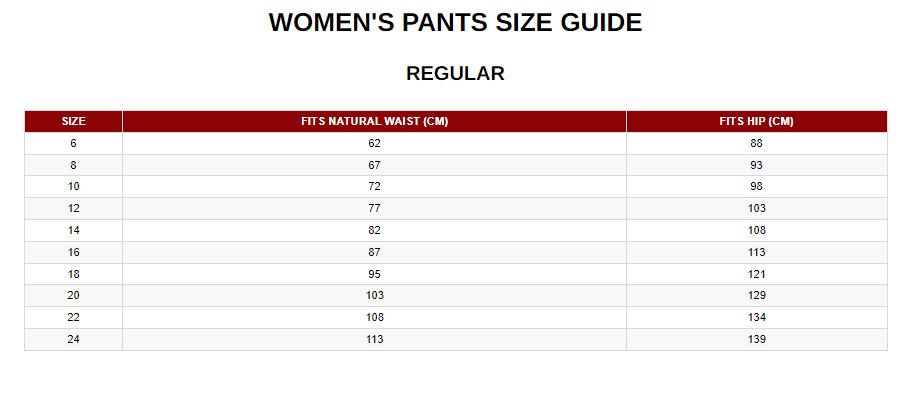This screenshot has width=913, height=393.
Task: Select hip measurement 139 in last row
Action: pyautogui.click(x=756, y=339)
